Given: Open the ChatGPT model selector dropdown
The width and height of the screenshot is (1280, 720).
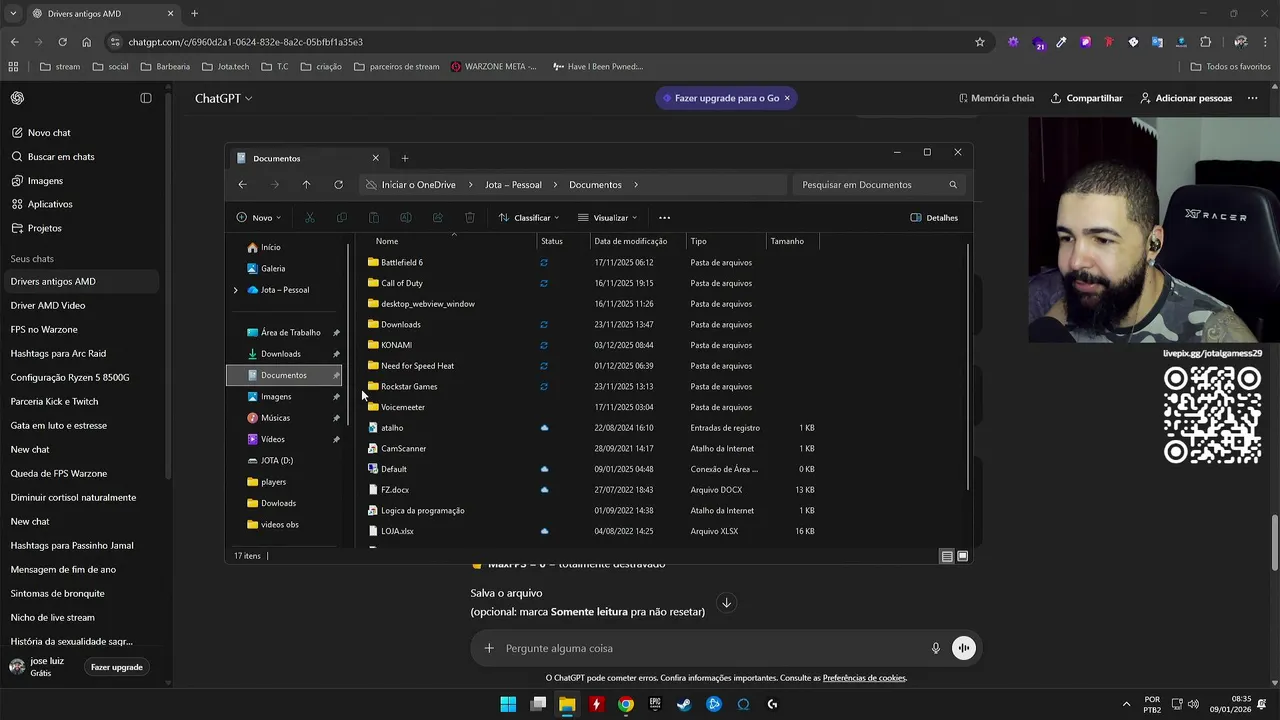Looking at the screenshot, I should [x=224, y=98].
